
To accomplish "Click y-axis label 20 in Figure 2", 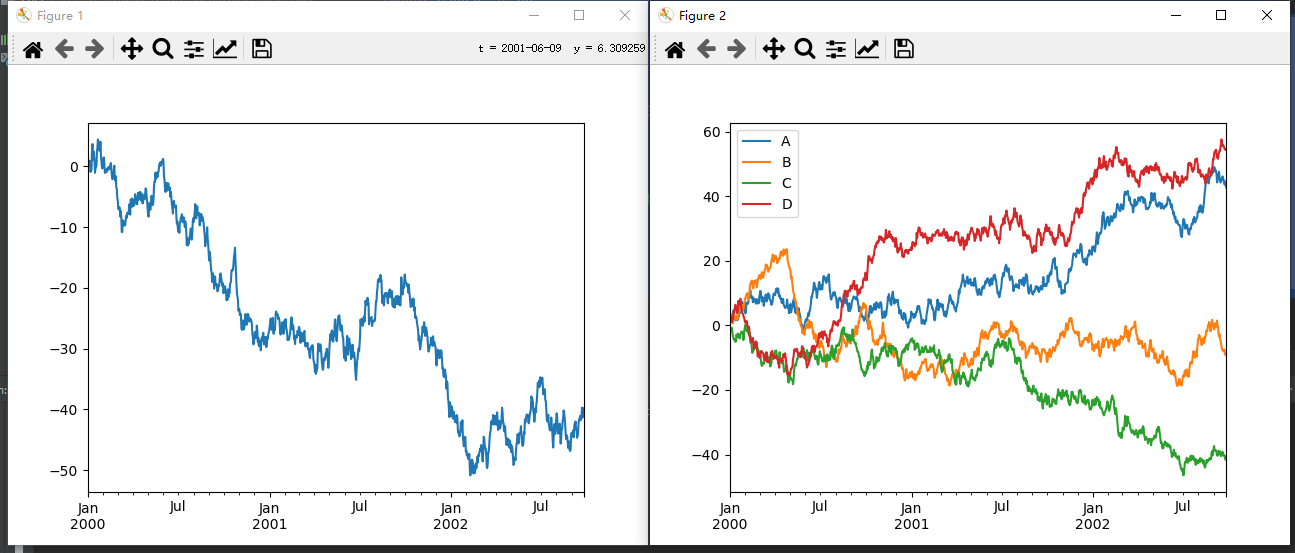I will point(711,261).
